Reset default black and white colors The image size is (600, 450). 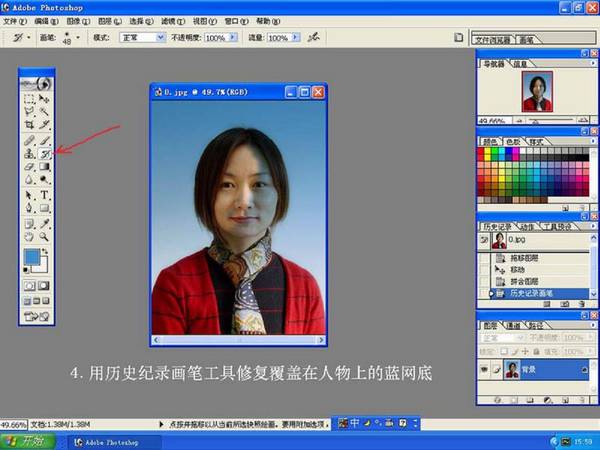tap(26, 270)
